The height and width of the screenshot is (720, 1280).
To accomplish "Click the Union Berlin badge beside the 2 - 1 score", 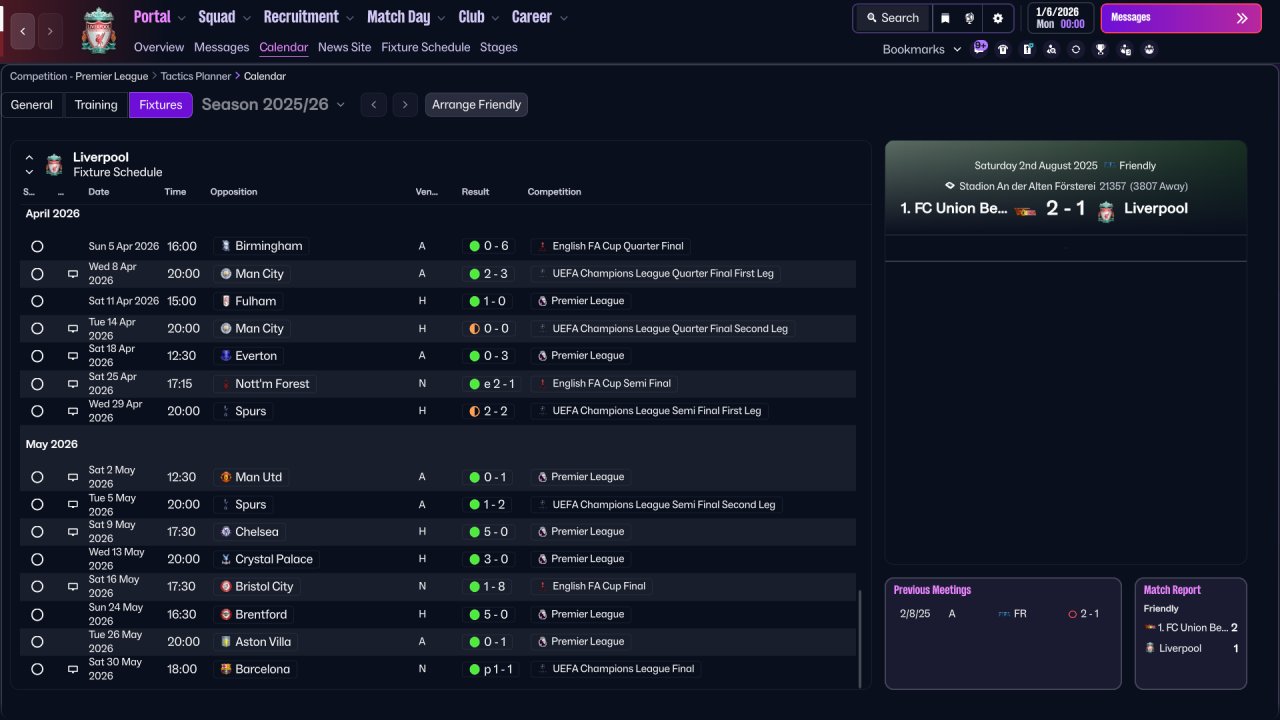I will pyautogui.click(x=1024, y=209).
